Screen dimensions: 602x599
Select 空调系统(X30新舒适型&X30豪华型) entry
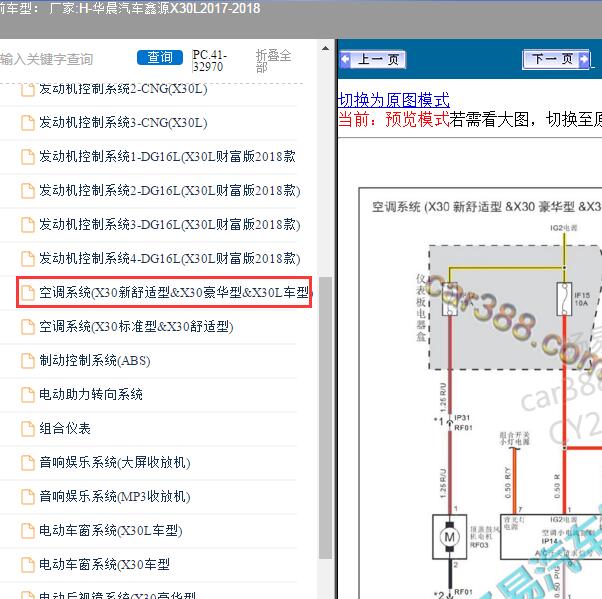coord(164,292)
